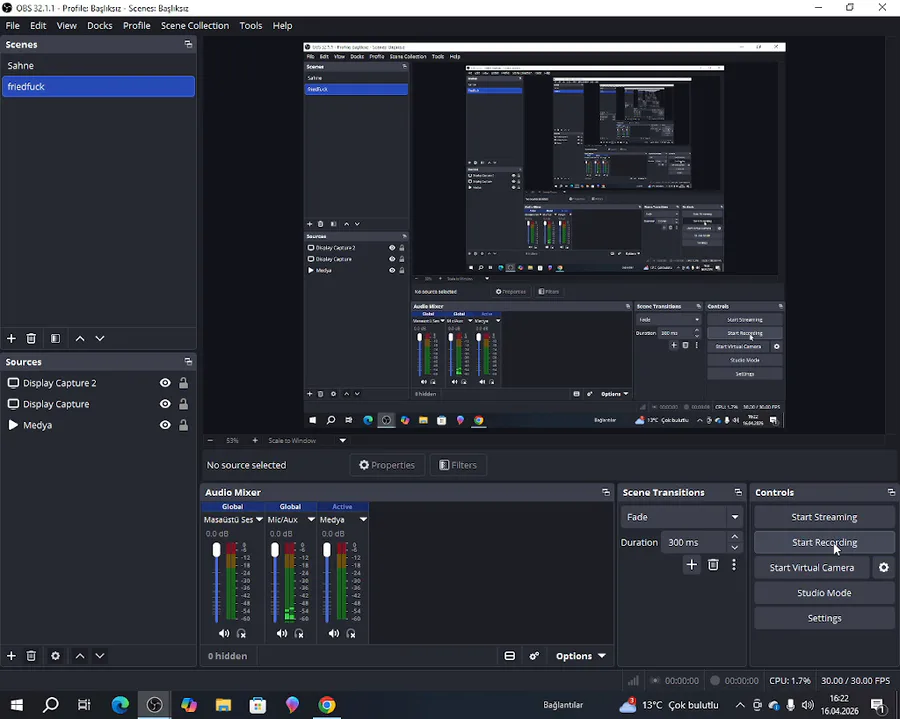Viewport: 900px width, 719px height.
Task: Hide the Medya source eye icon
Action: point(165,425)
